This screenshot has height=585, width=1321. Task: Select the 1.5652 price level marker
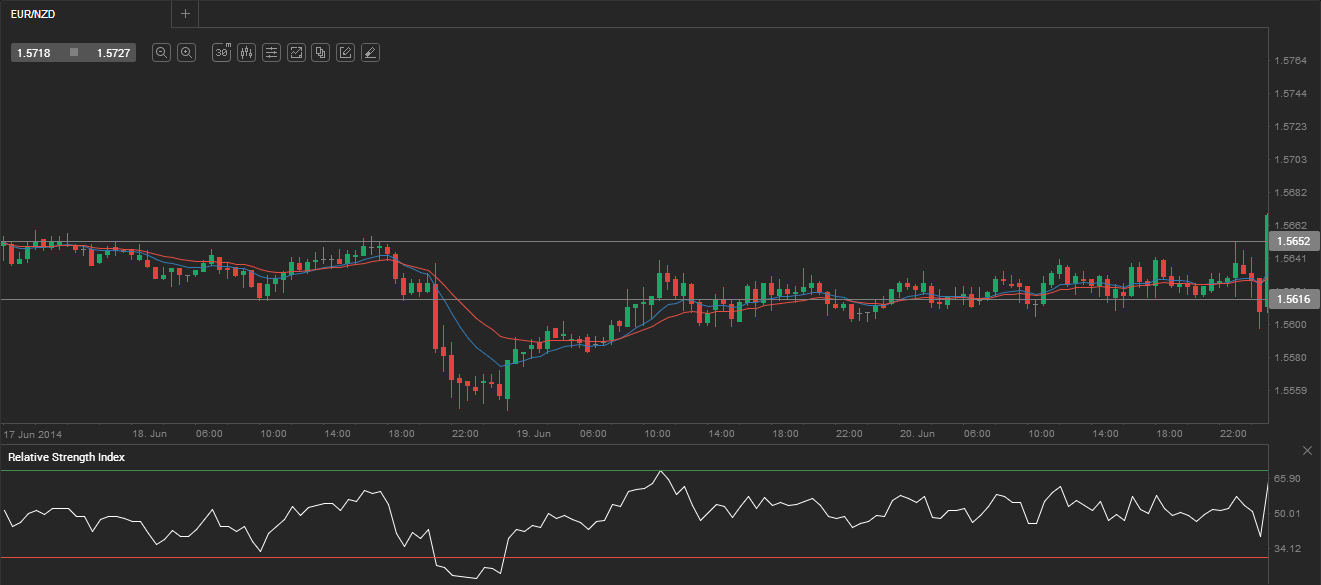pyautogui.click(x=1293, y=241)
